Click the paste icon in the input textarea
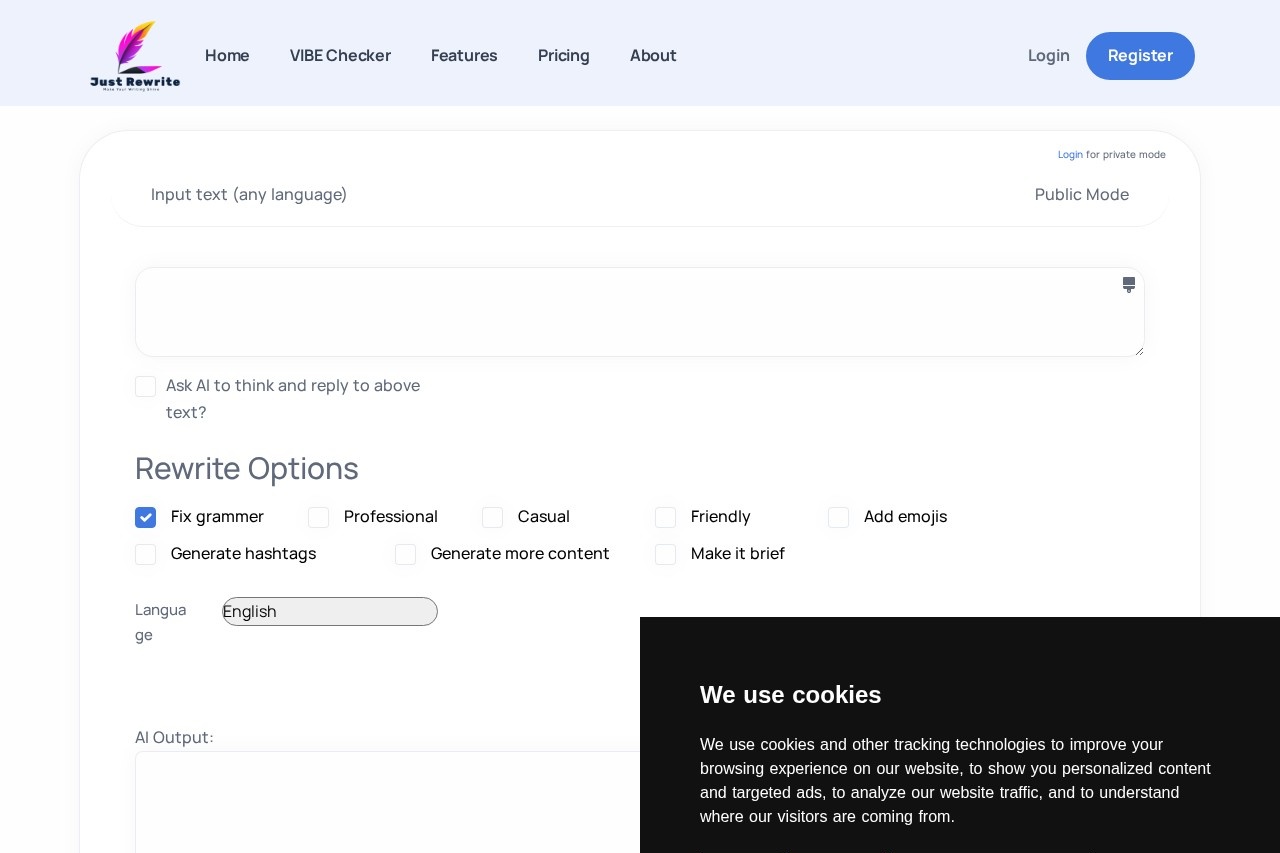This screenshot has width=1280, height=853. pos(1128,285)
